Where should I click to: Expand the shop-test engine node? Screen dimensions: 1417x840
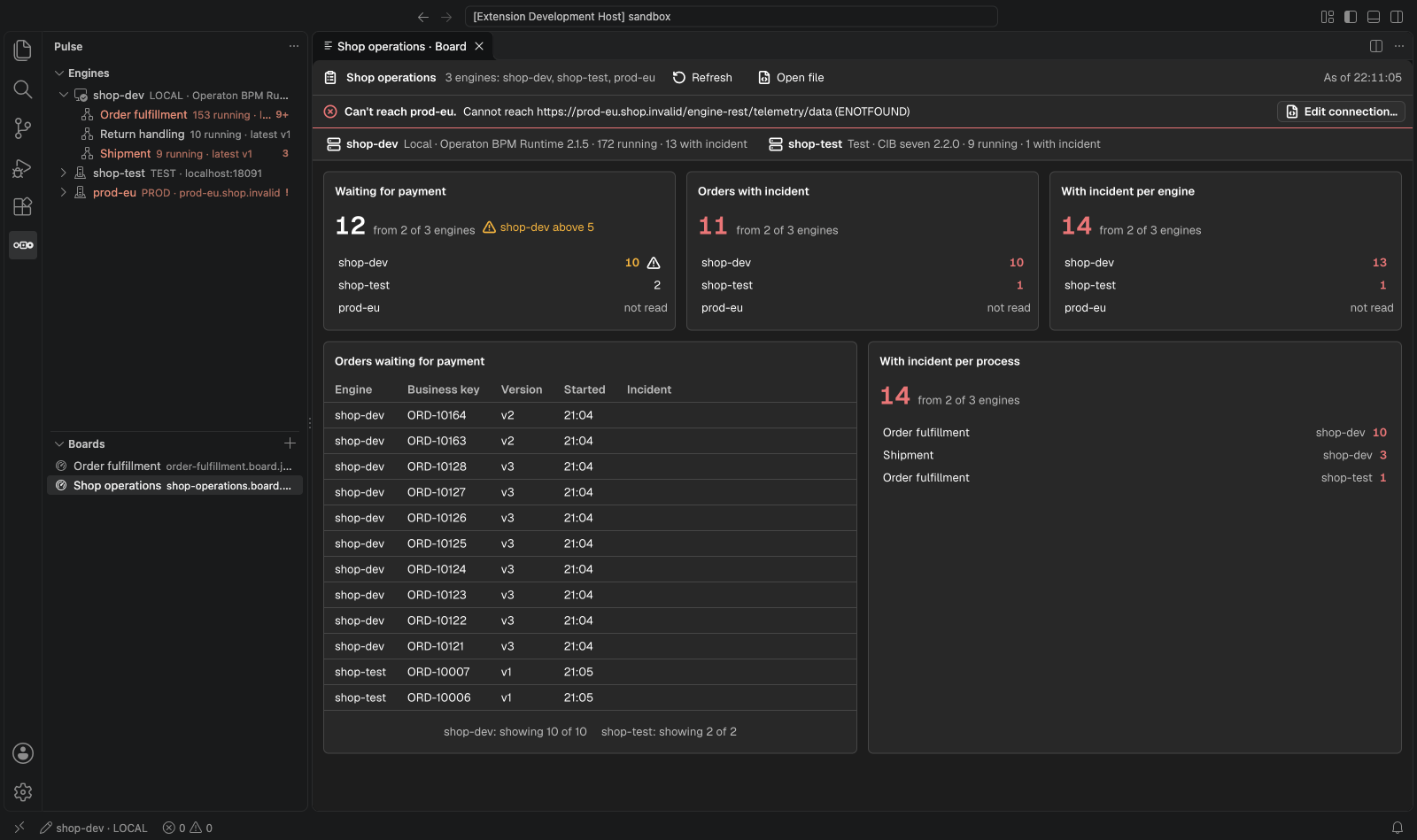63,173
